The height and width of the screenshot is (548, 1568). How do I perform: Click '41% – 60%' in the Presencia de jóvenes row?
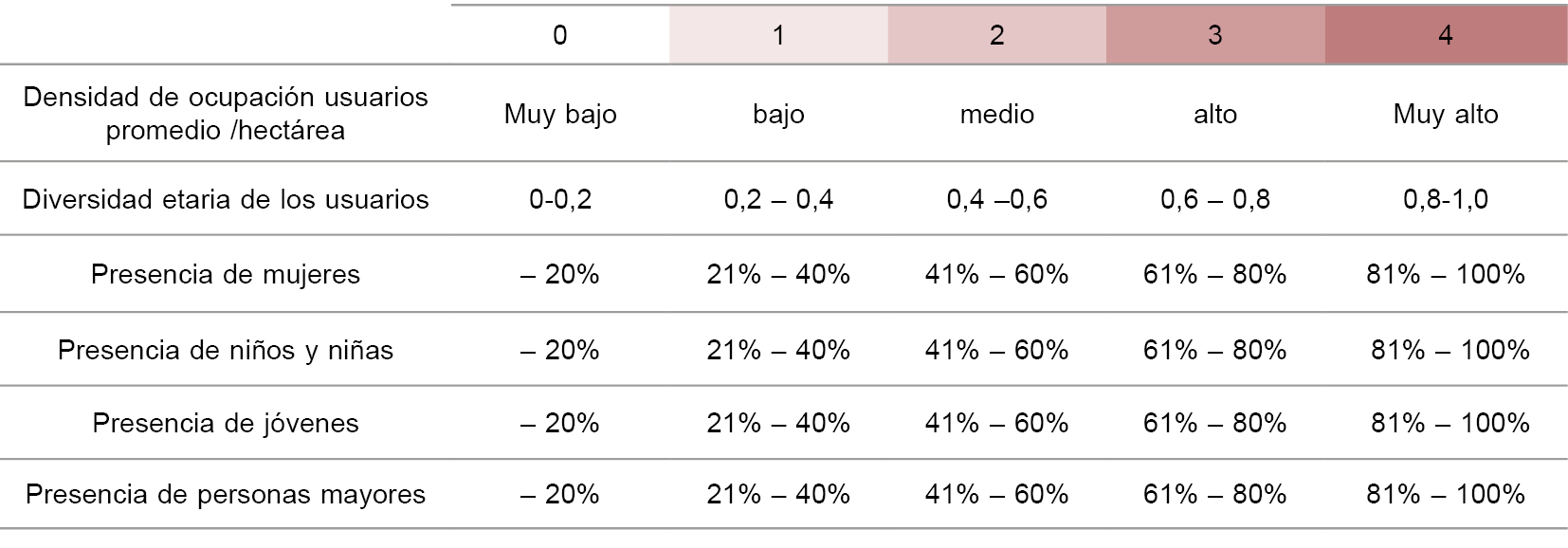(x=996, y=423)
